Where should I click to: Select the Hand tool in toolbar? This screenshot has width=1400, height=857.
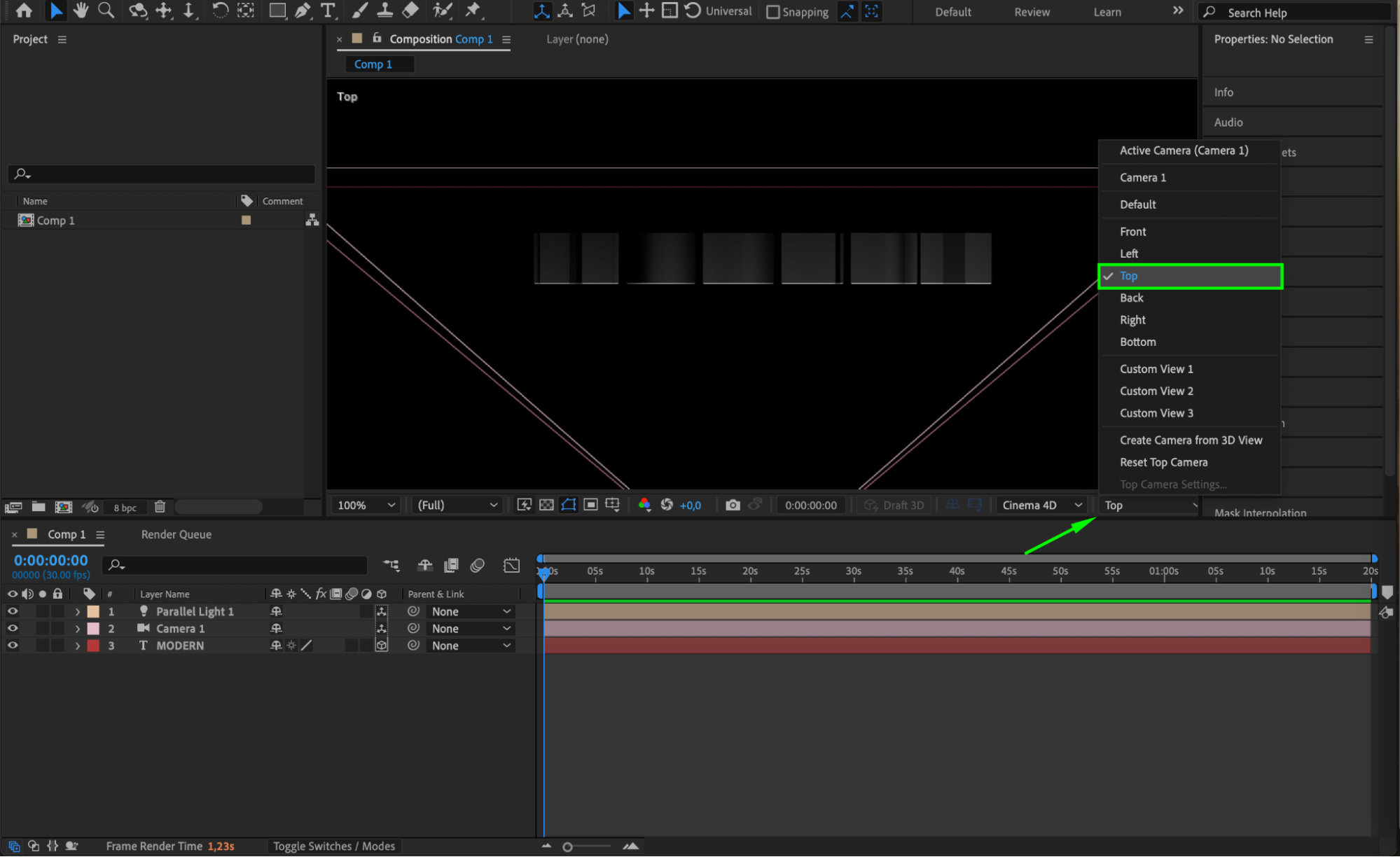click(x=81, y=11)
